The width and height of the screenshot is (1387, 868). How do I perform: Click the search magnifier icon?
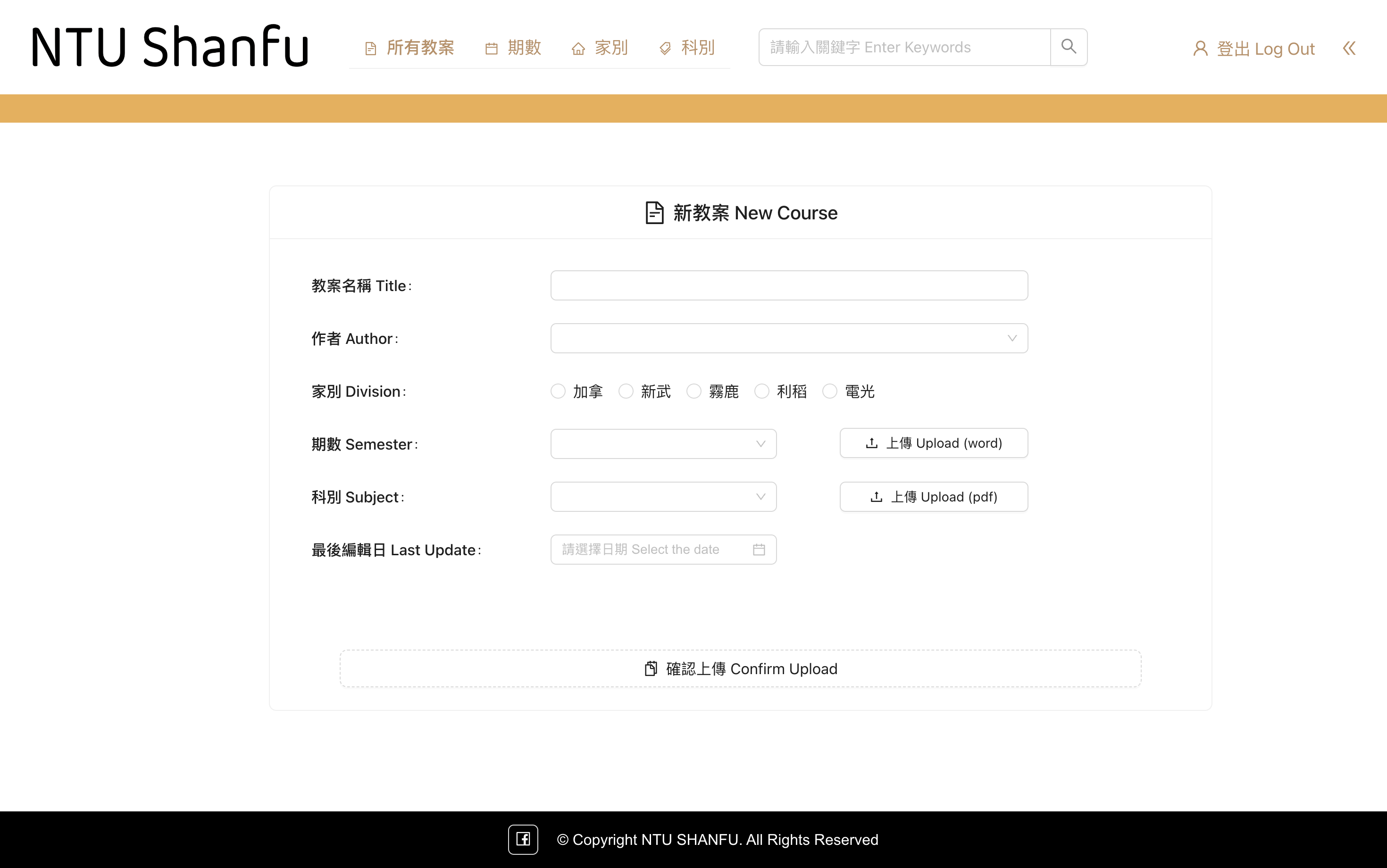click(x=1069, y=47)
